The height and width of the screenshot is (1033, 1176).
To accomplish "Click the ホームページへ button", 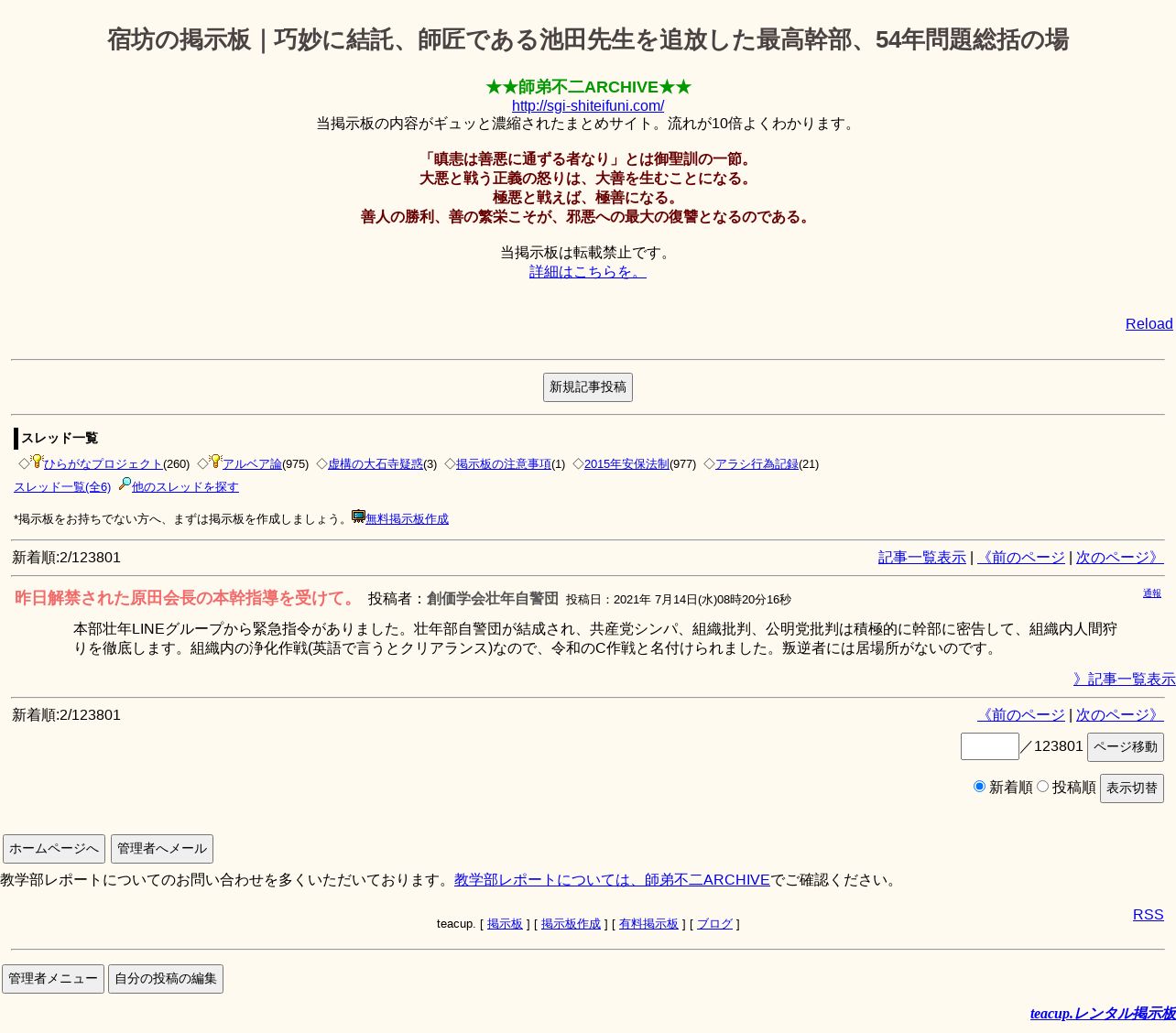I will (54, 849).
